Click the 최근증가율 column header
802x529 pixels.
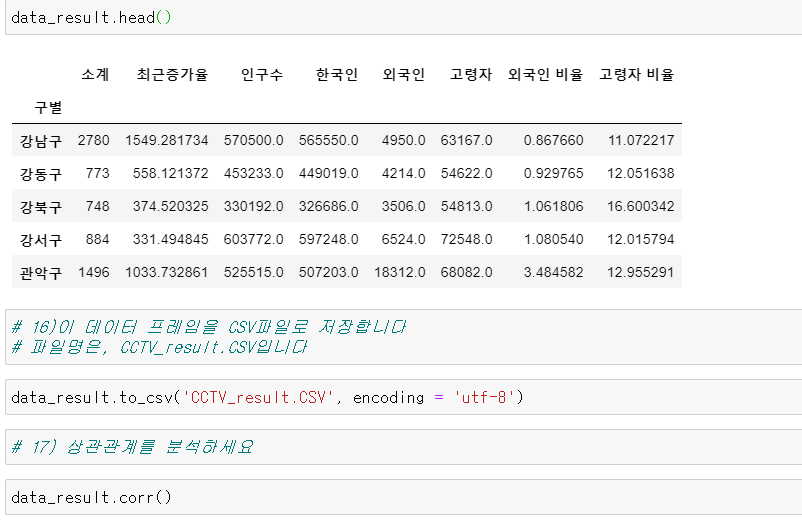click(x=172, y=75)
